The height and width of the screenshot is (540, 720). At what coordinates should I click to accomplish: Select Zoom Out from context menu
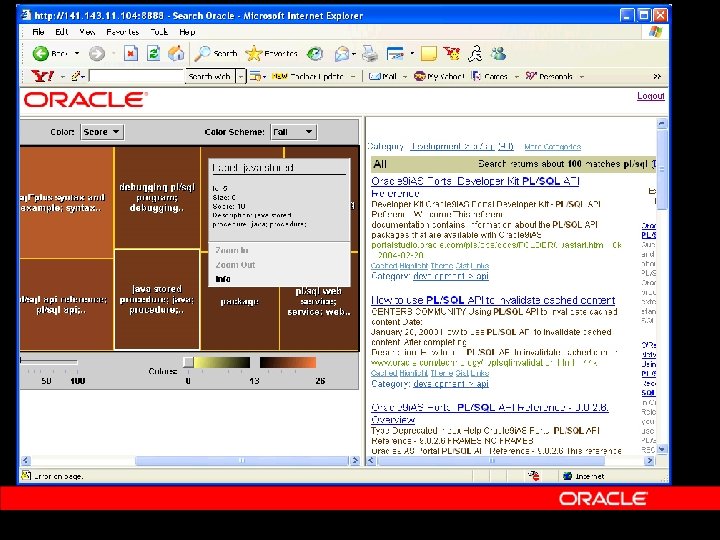click(x=235, y=265)
